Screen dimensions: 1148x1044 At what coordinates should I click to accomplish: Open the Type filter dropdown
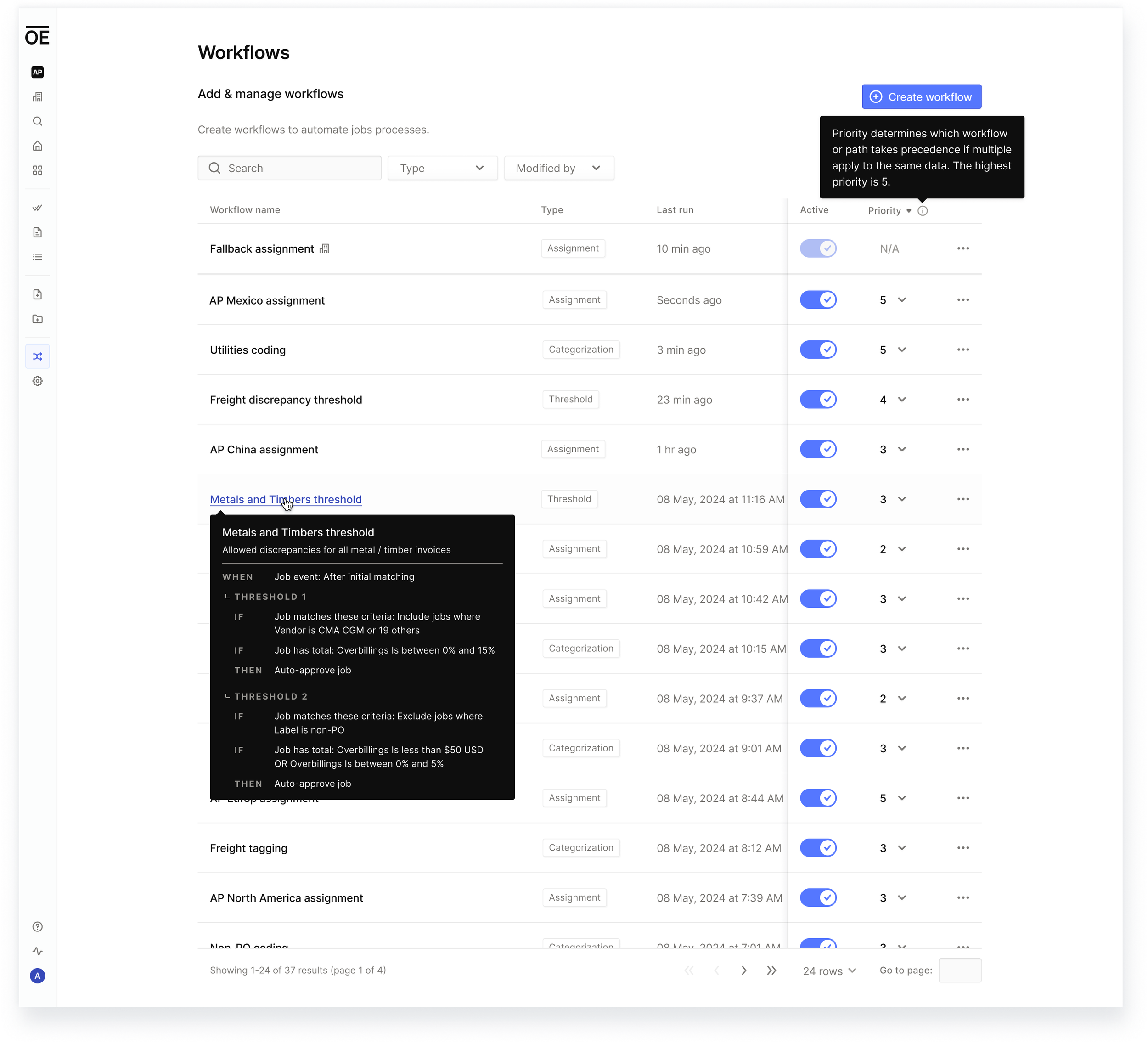[443, 168]
